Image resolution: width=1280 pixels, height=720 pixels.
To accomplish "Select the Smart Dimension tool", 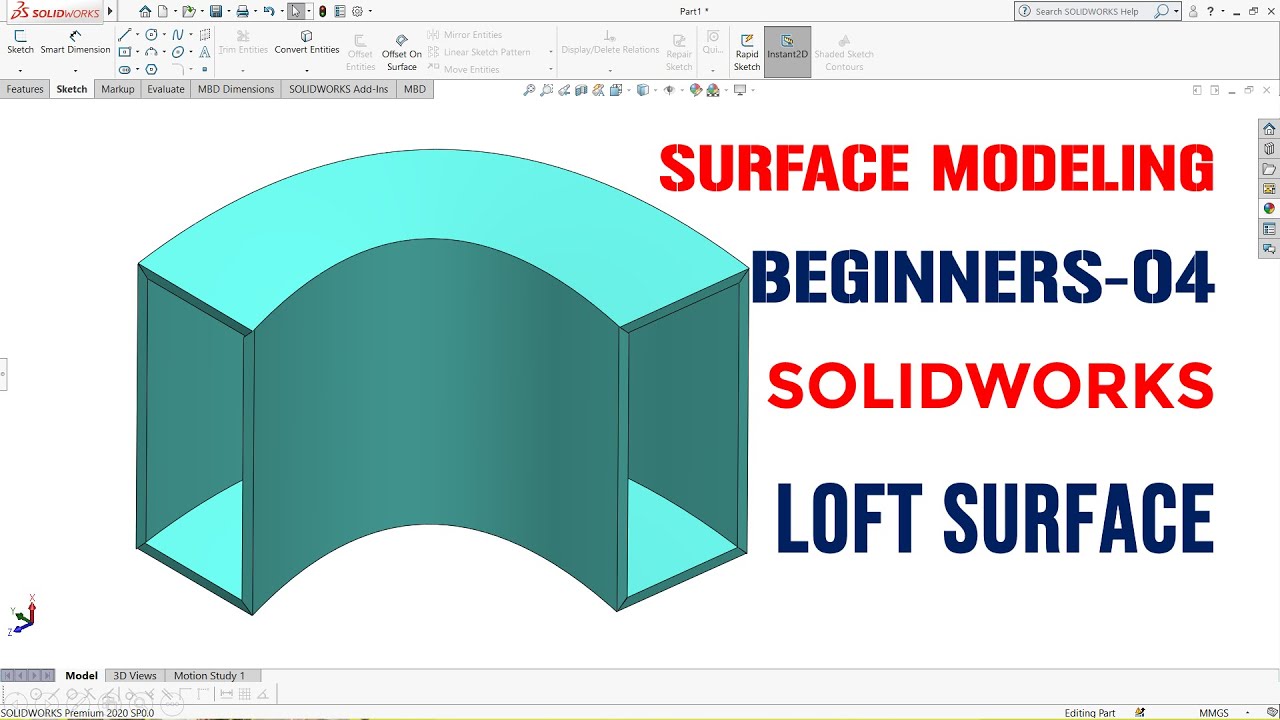I will [75, 42].
